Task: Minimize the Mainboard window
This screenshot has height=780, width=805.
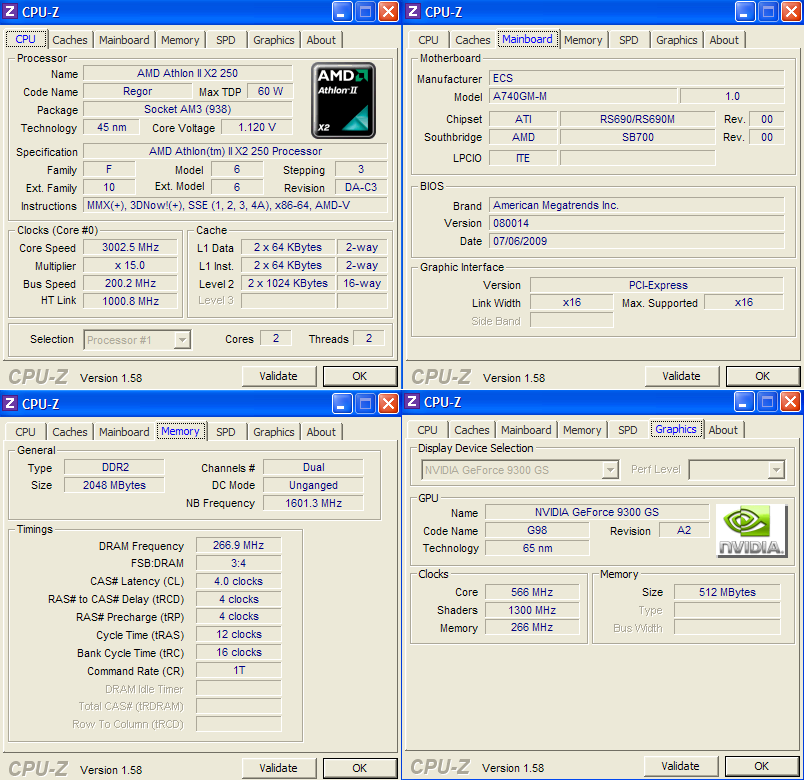Action: click(745, 12)
